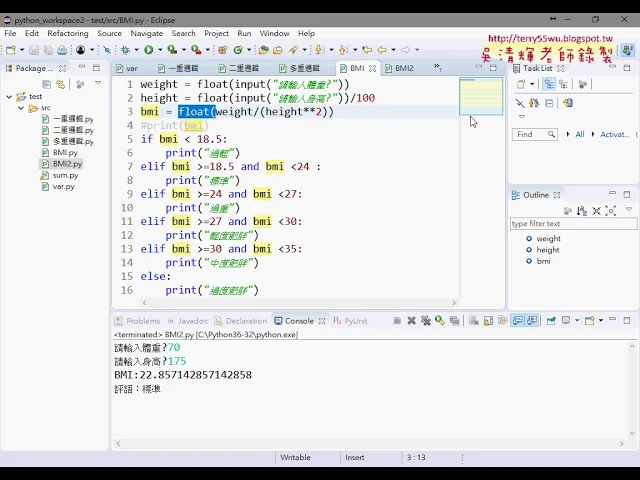This screenshot has width=640, height=480.
Task: Click Clear Console icon
Action: (473, 321)
